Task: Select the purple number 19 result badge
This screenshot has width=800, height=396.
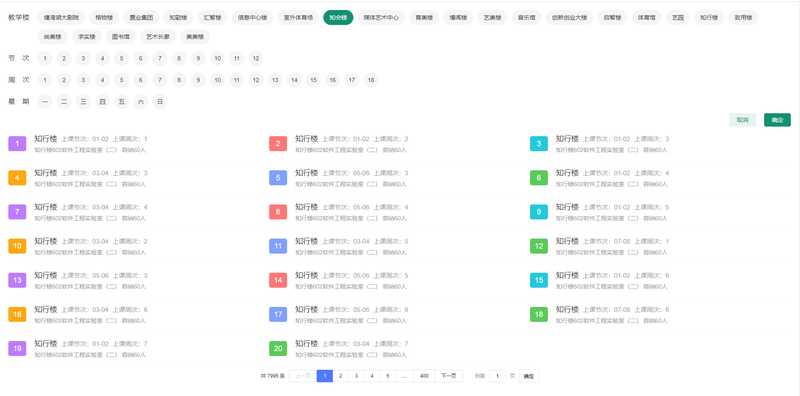Action: pyautogui.click(x=17, y=349)
